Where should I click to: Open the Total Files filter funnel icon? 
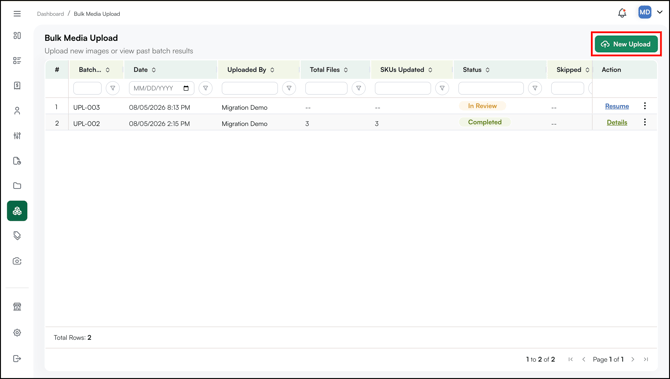tap(359, 88)
